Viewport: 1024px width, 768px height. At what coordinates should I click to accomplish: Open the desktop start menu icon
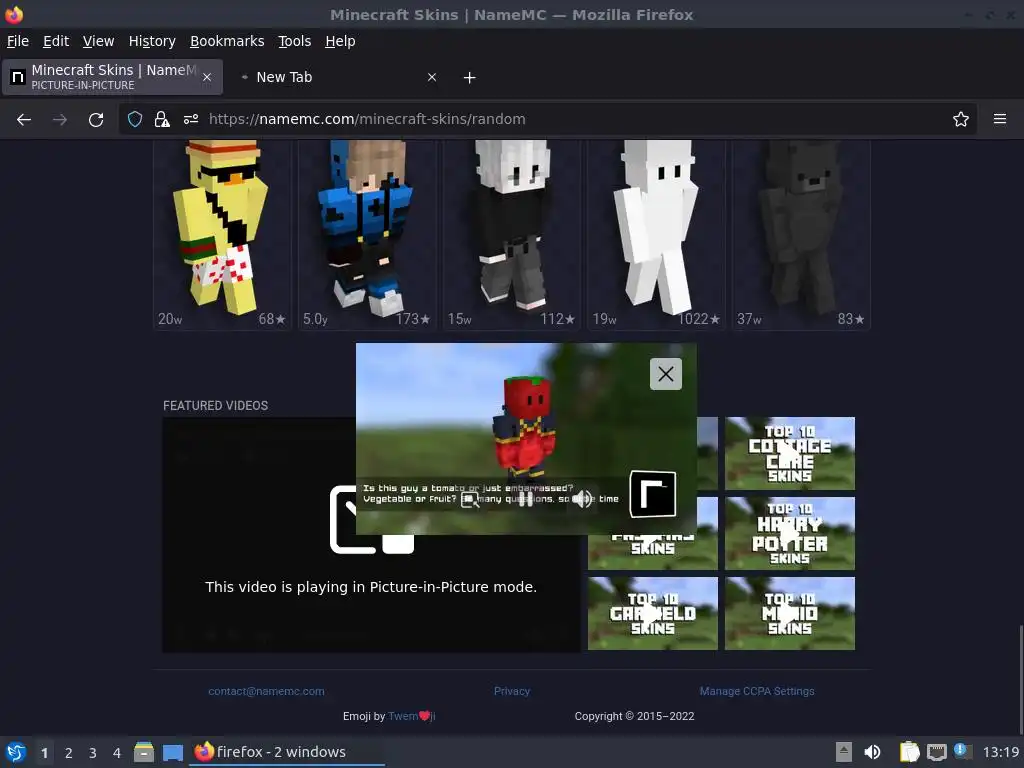[16, 752]
